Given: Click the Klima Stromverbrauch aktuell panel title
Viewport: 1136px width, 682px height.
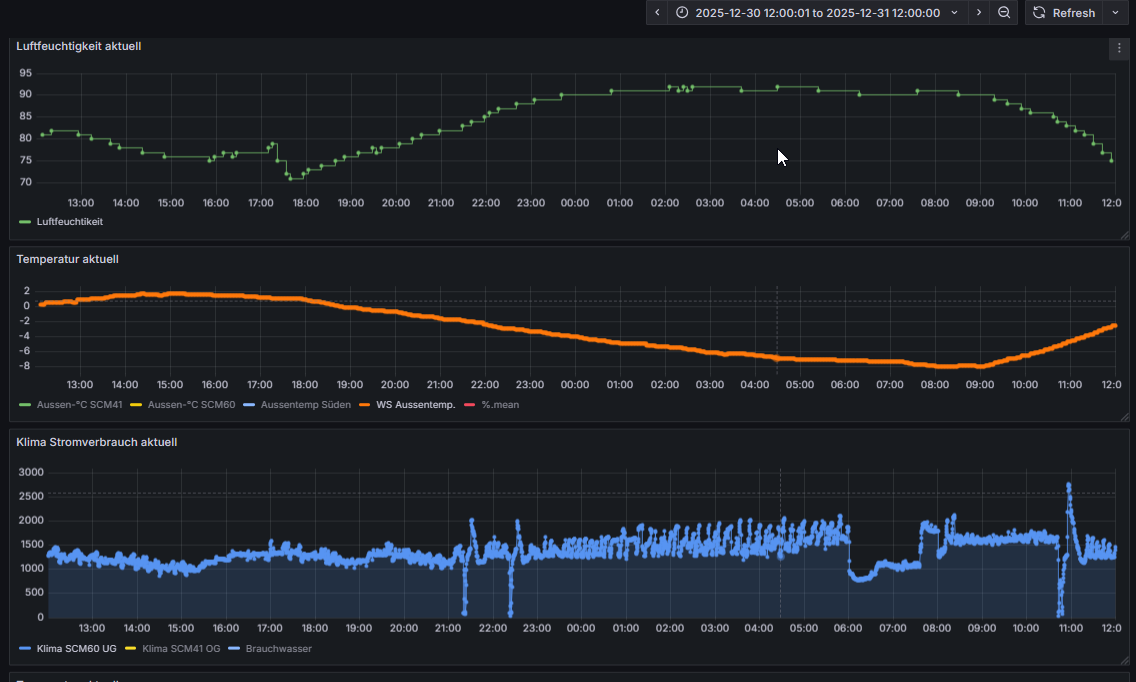Looking at the screenshot, I should (x=96, y=441).
